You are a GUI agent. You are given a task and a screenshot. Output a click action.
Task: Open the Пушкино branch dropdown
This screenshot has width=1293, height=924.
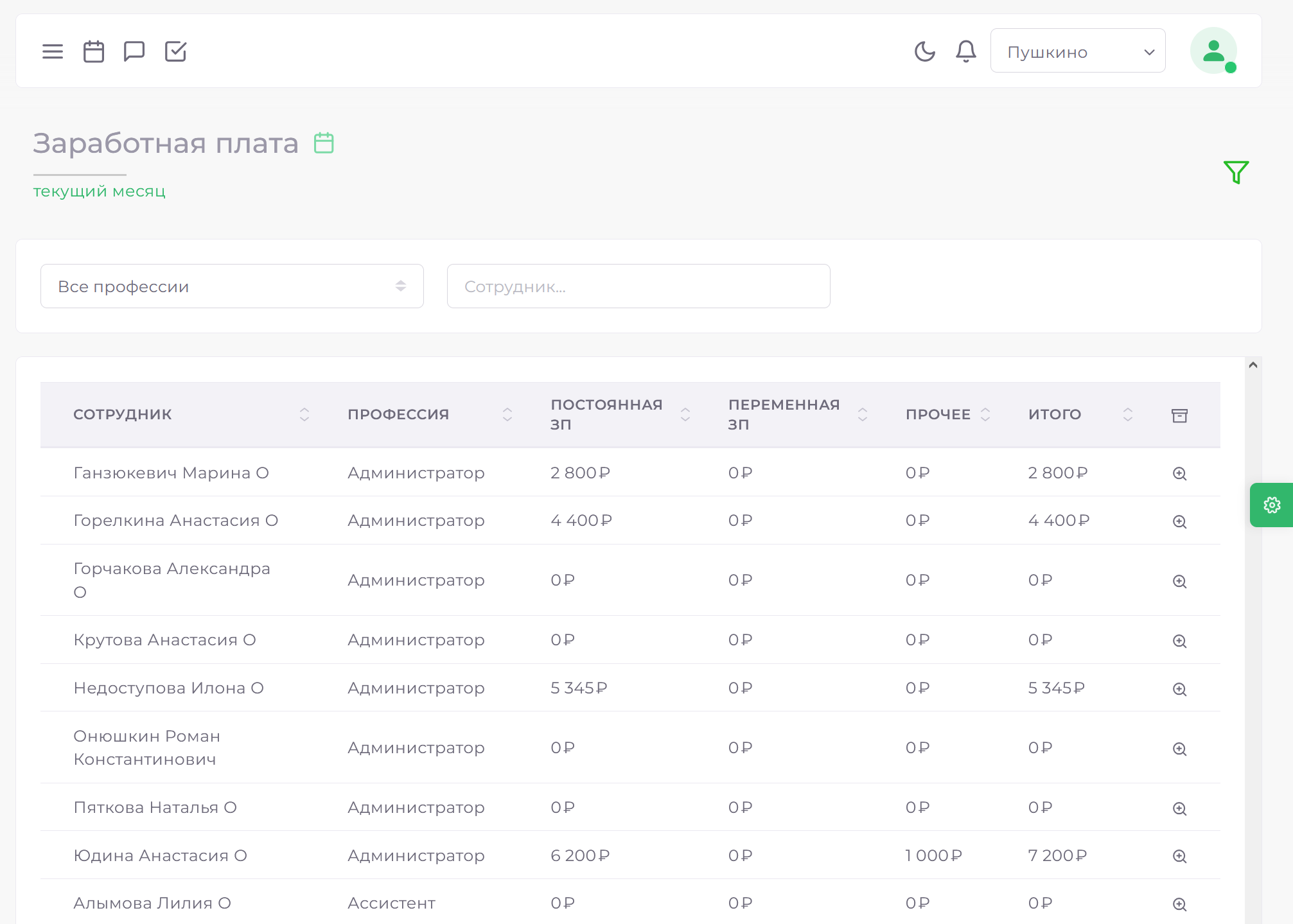(1078, 51)
